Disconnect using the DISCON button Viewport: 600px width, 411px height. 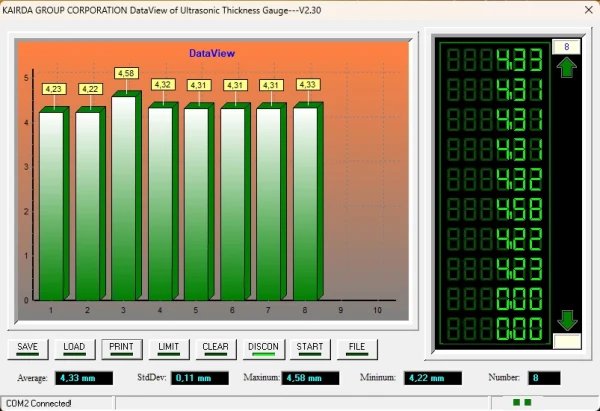264,349
